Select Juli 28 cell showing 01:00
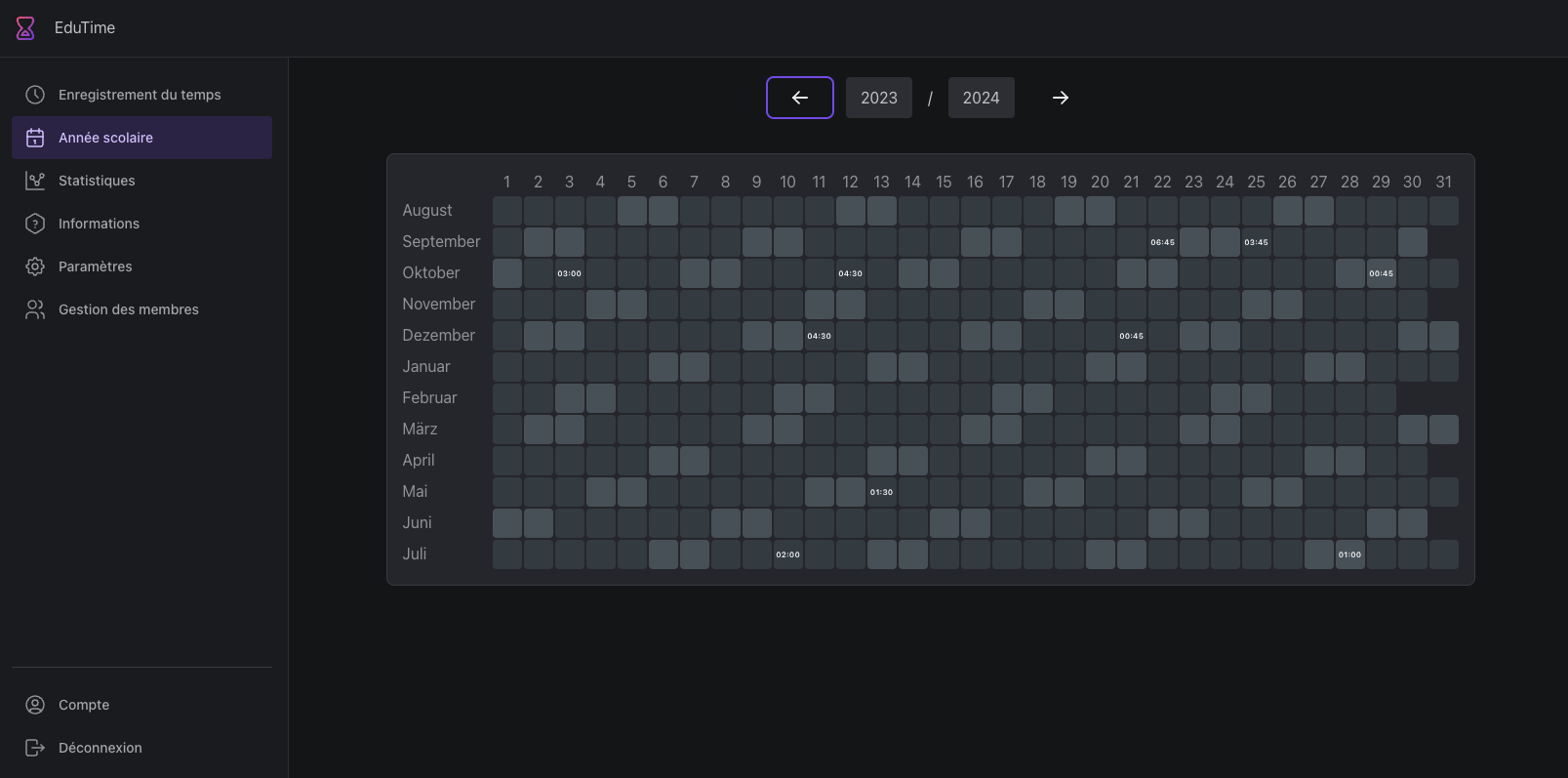1568x778 pixels. [1350, 554]
